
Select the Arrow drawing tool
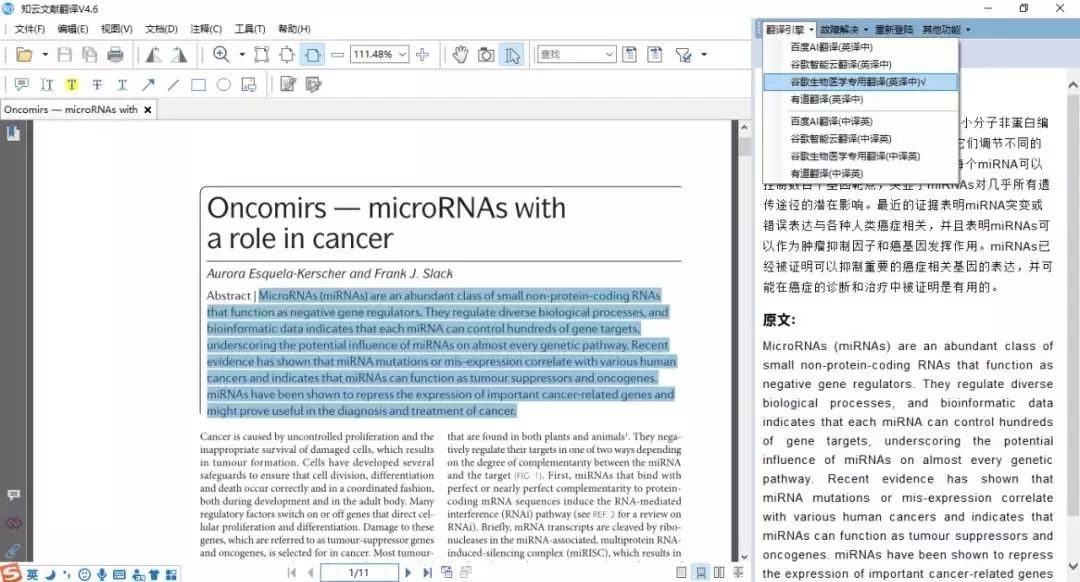pos(148,85)
